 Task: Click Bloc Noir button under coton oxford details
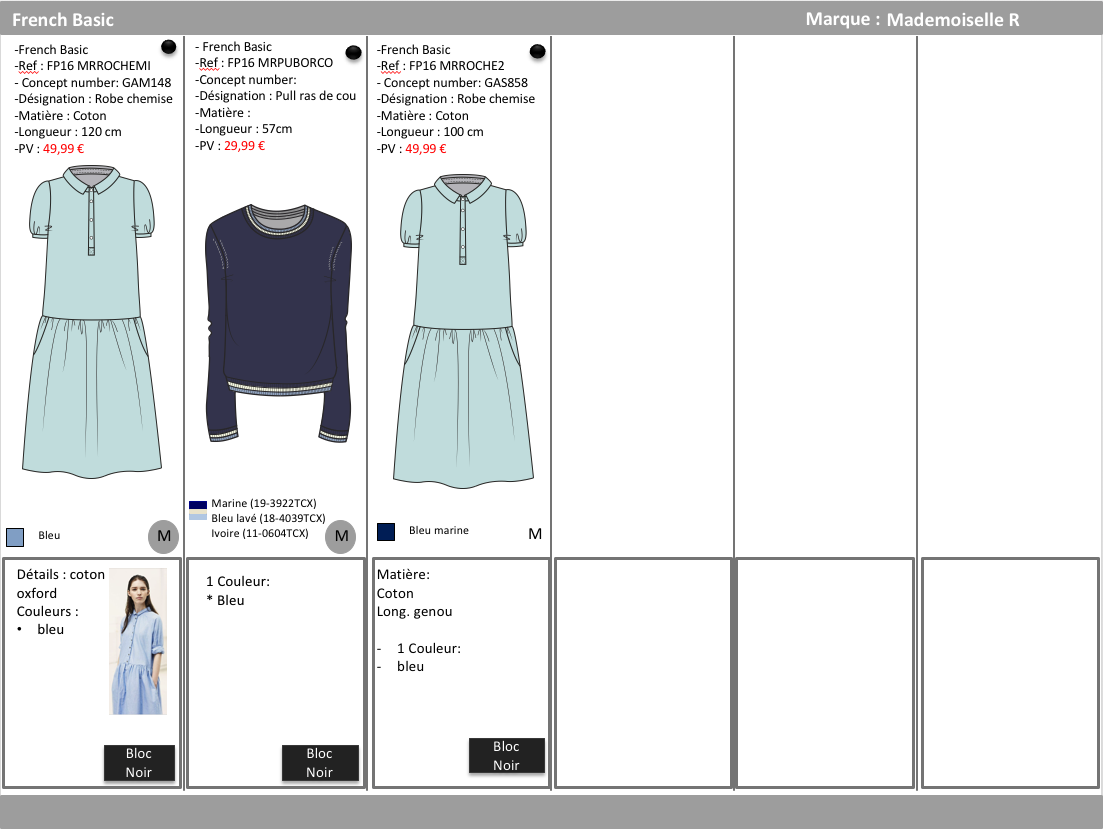coord(139,763)
